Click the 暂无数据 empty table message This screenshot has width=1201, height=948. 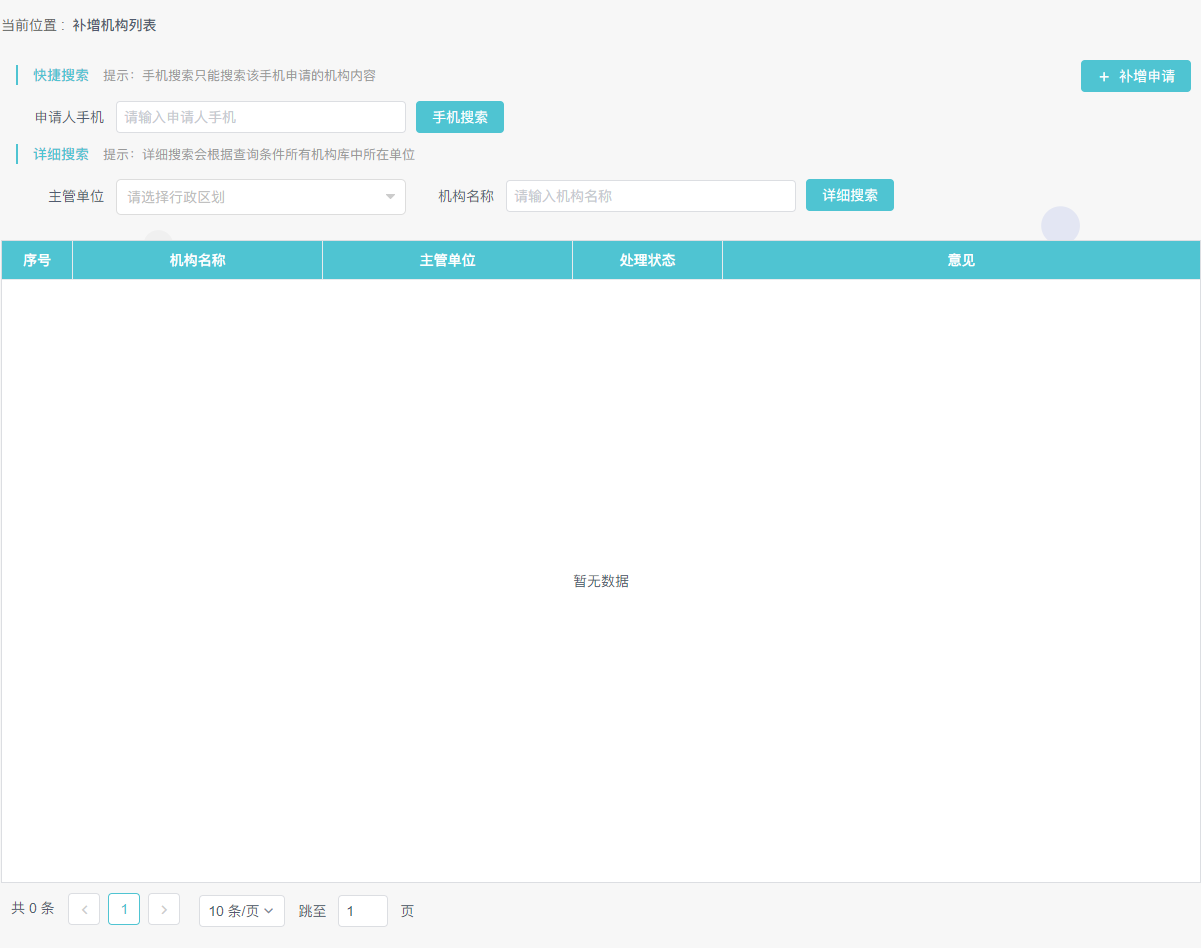pos(601,581)
